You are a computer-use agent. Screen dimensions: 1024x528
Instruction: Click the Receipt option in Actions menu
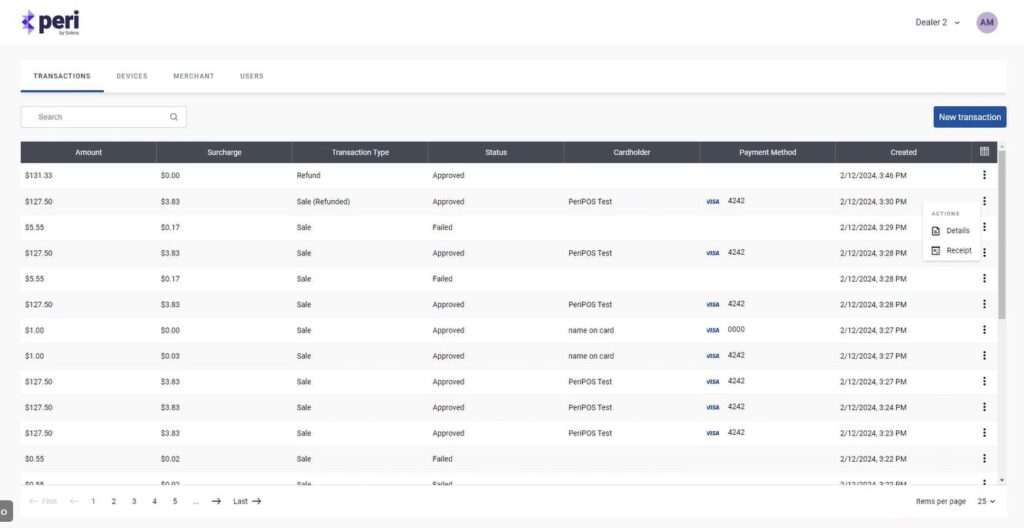(951, 250)
